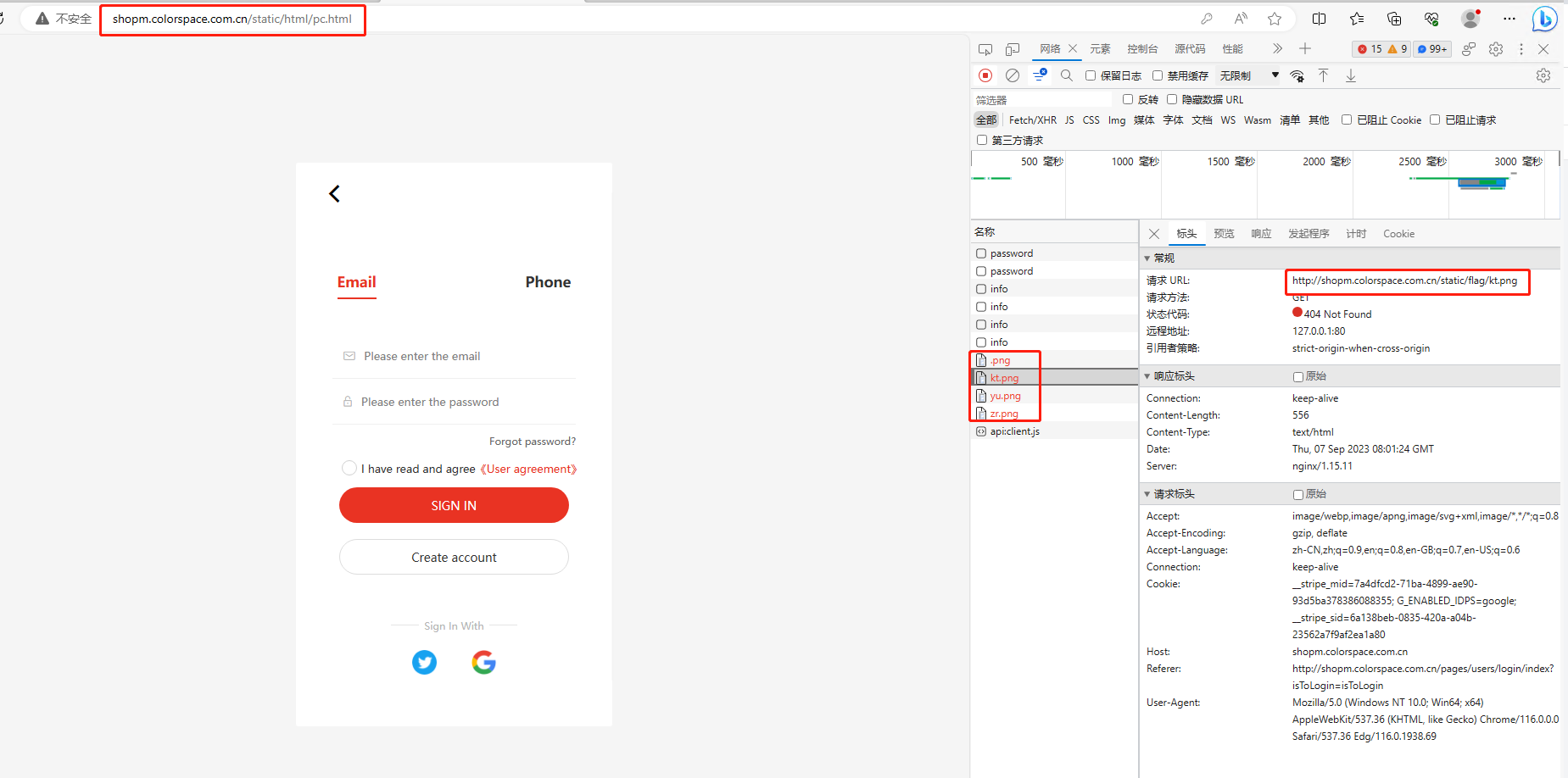The width and height of the screenshot is (1568, 778).
Task: Enable the 禁用缓存 checkbox
Action: pos(1158,75)
